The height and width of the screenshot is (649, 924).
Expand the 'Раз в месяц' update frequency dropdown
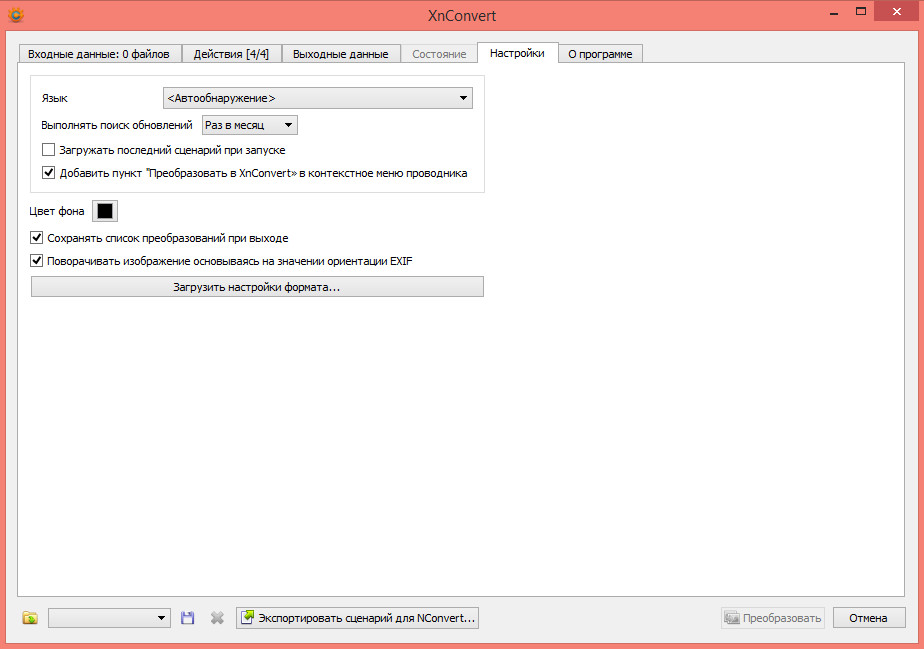pyautogui.click(x=250, y=125)
